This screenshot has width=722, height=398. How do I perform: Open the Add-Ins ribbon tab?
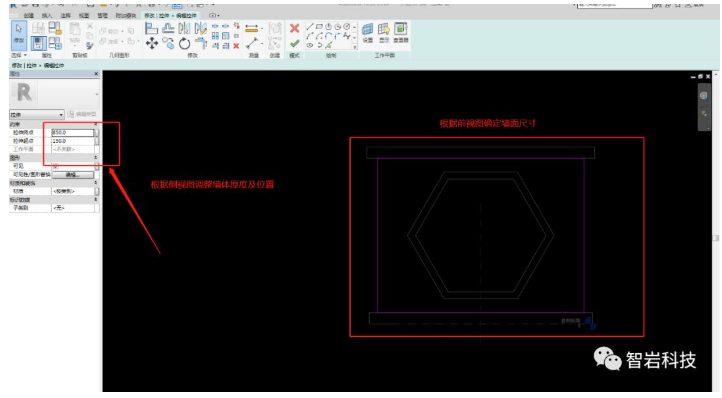pos(126,16)
